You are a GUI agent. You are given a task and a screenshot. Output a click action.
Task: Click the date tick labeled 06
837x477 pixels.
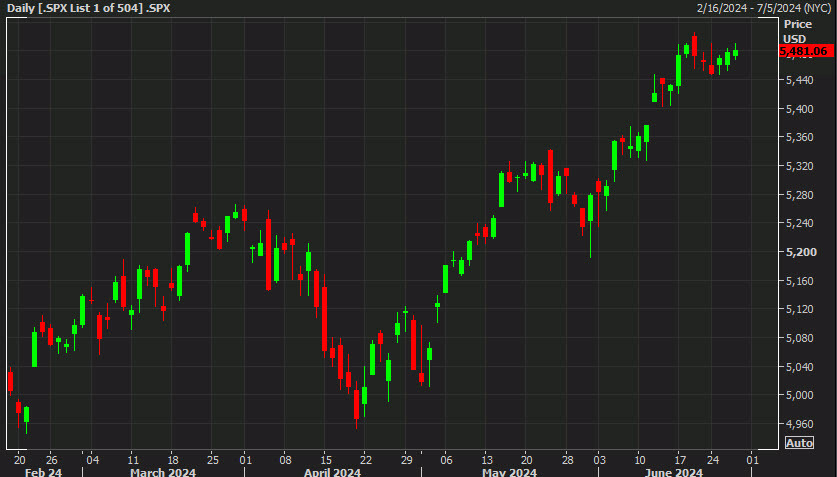[446, 459]
